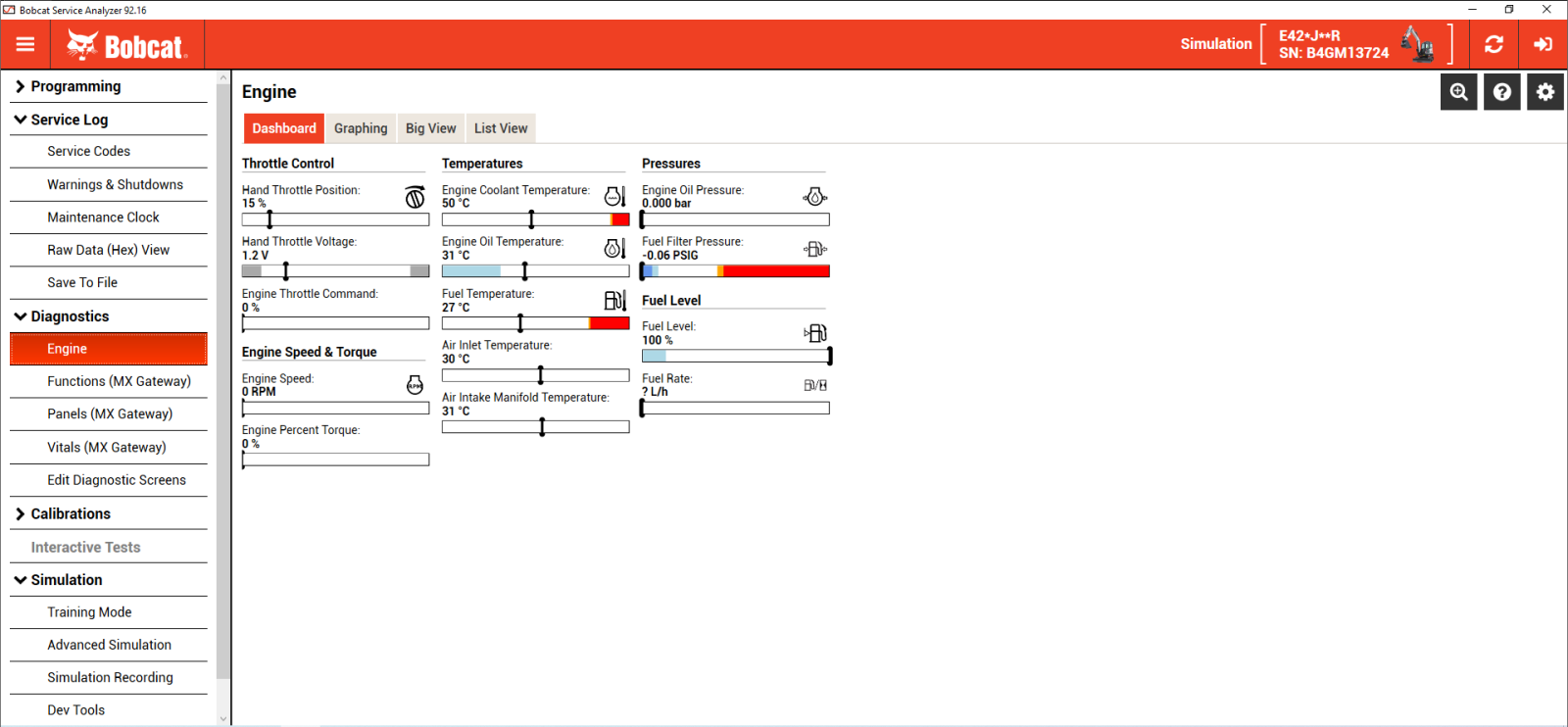The width and height of the screenshot is (1568, 727).
Task: Click the Fuel Level pump icon
Action: 815,333
